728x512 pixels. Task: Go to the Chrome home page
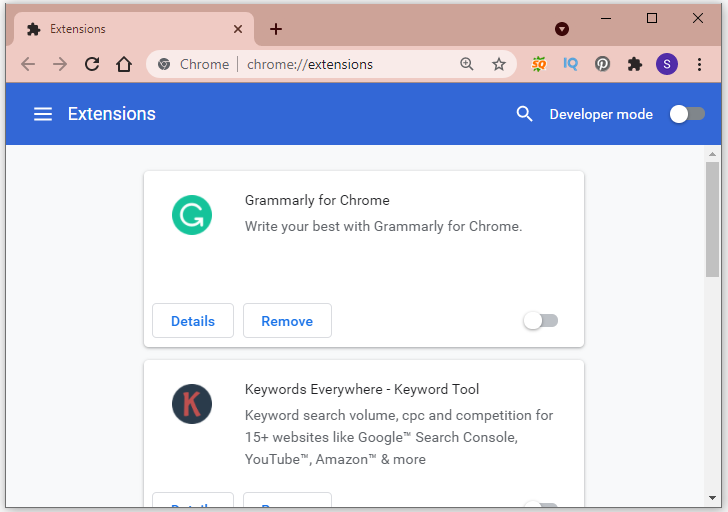pos(124,64)
